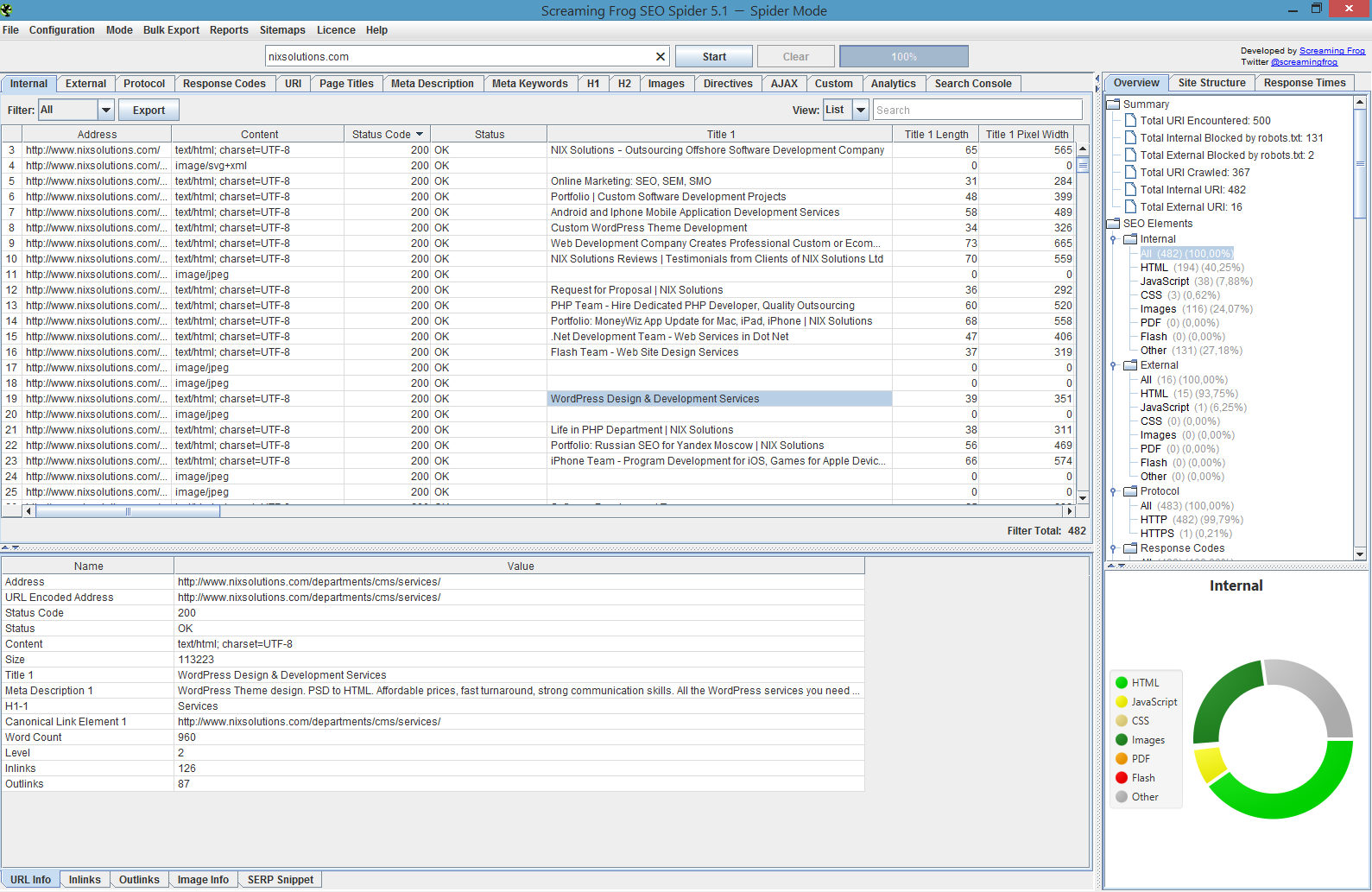This screenshot has width=1372, height=892.
Task: Click the Address column header
Action: coord(97,135)
